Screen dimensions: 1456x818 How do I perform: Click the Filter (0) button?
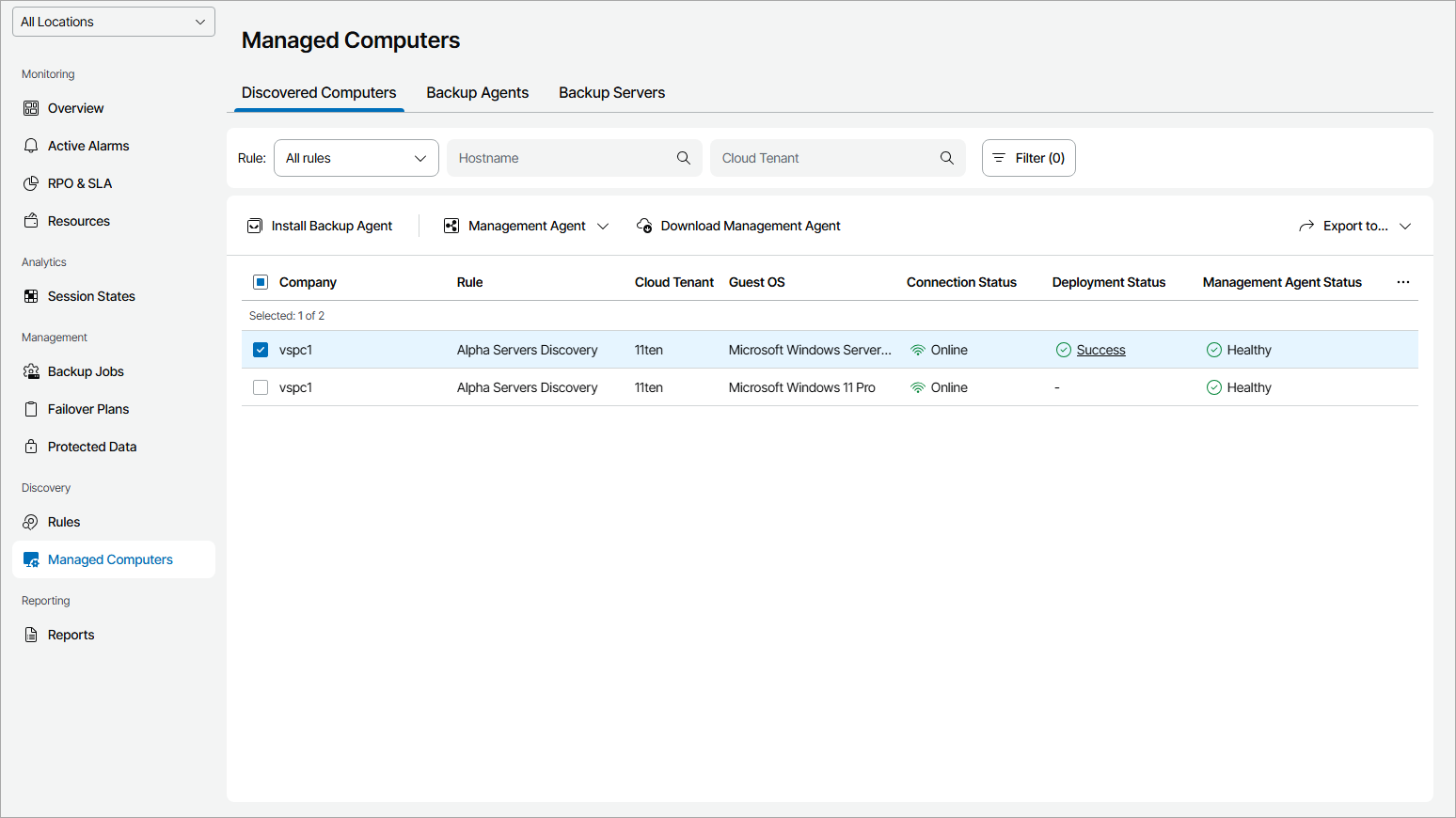(x=1028, y=158)
